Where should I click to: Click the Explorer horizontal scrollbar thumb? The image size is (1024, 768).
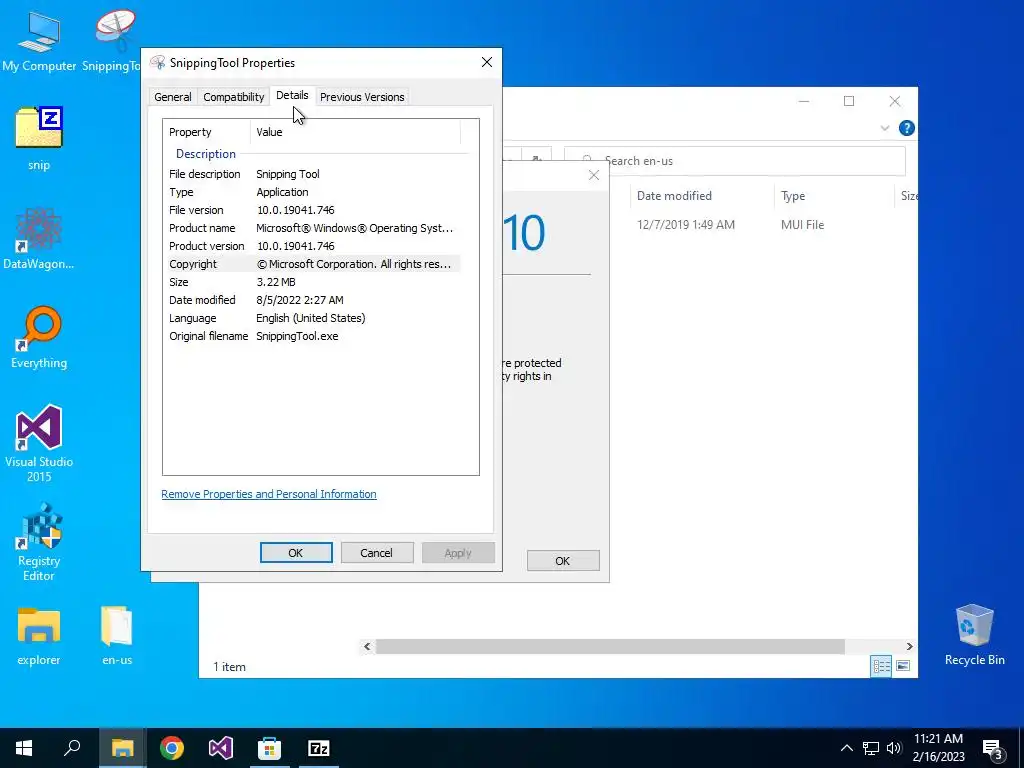click(x=610, y=646)
